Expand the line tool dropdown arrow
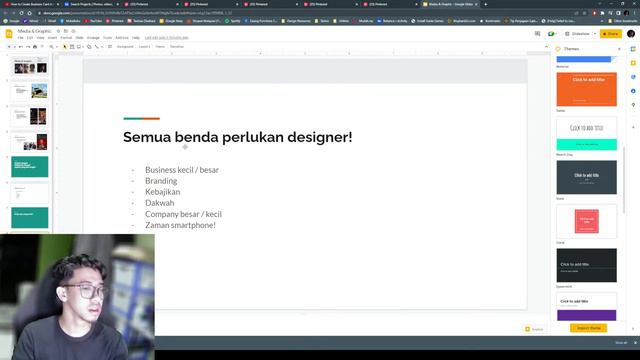Screen dimensions: 640x360 point(102,47)
